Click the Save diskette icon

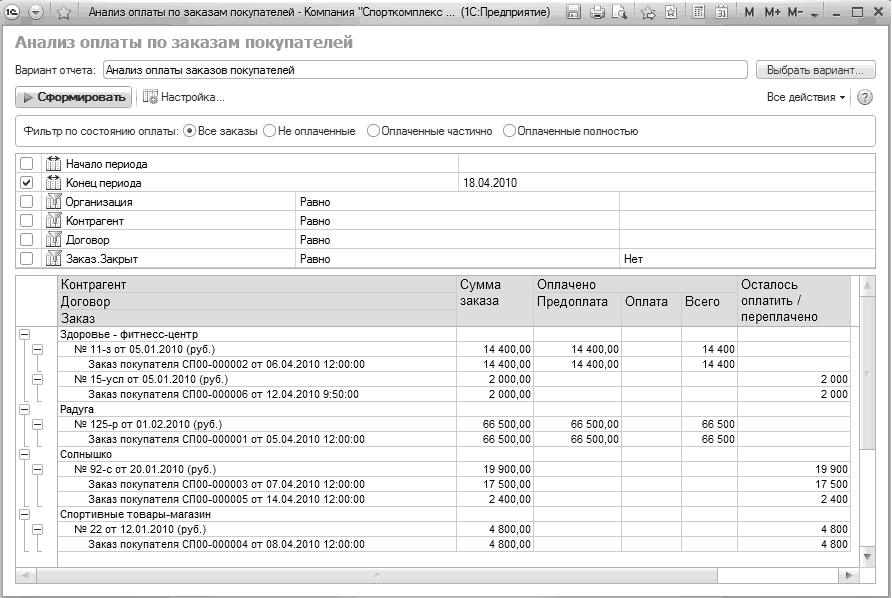[x=573, y=12]
